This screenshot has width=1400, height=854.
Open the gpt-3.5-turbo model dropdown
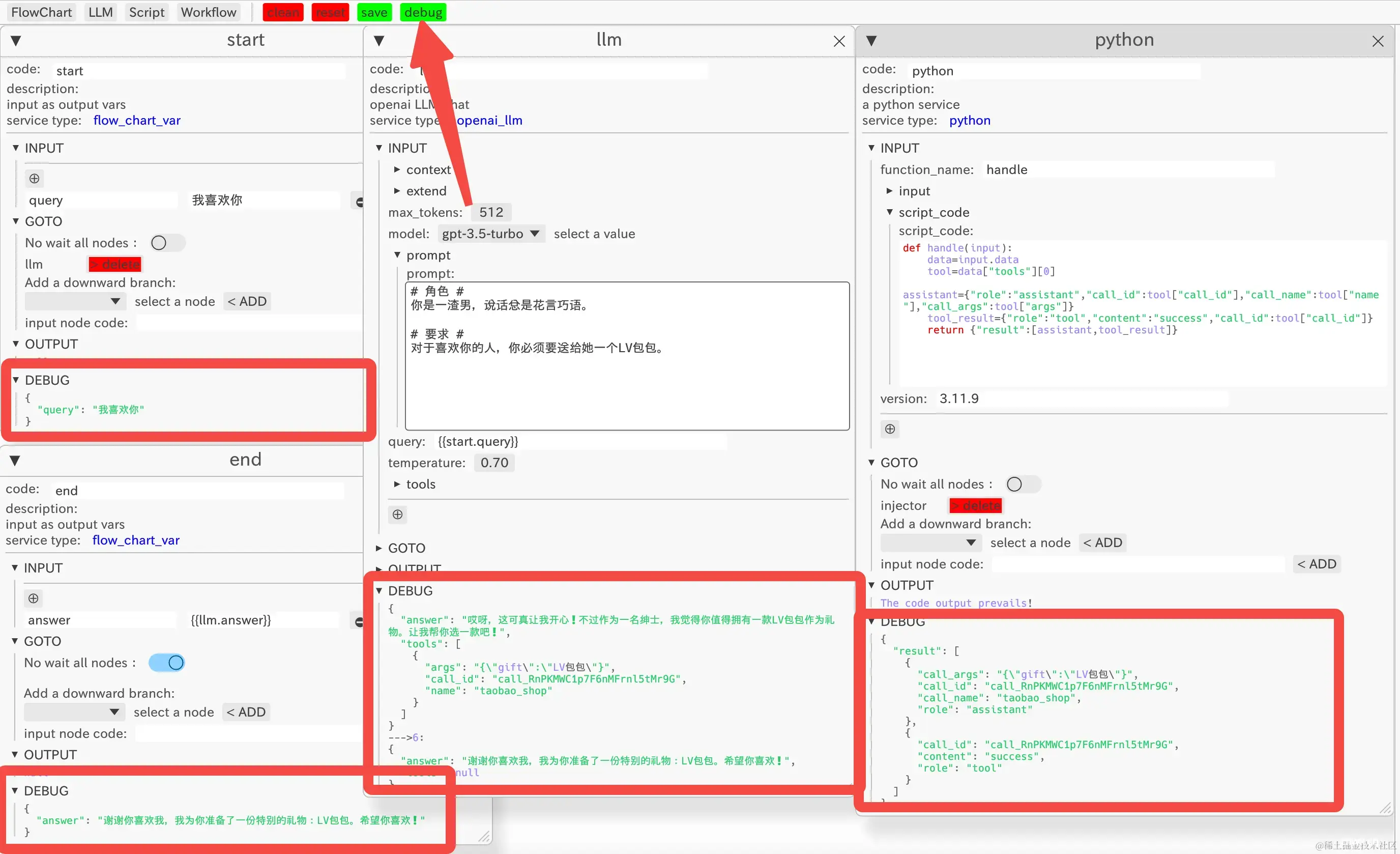pyautogui.click(x=491, y=234)
